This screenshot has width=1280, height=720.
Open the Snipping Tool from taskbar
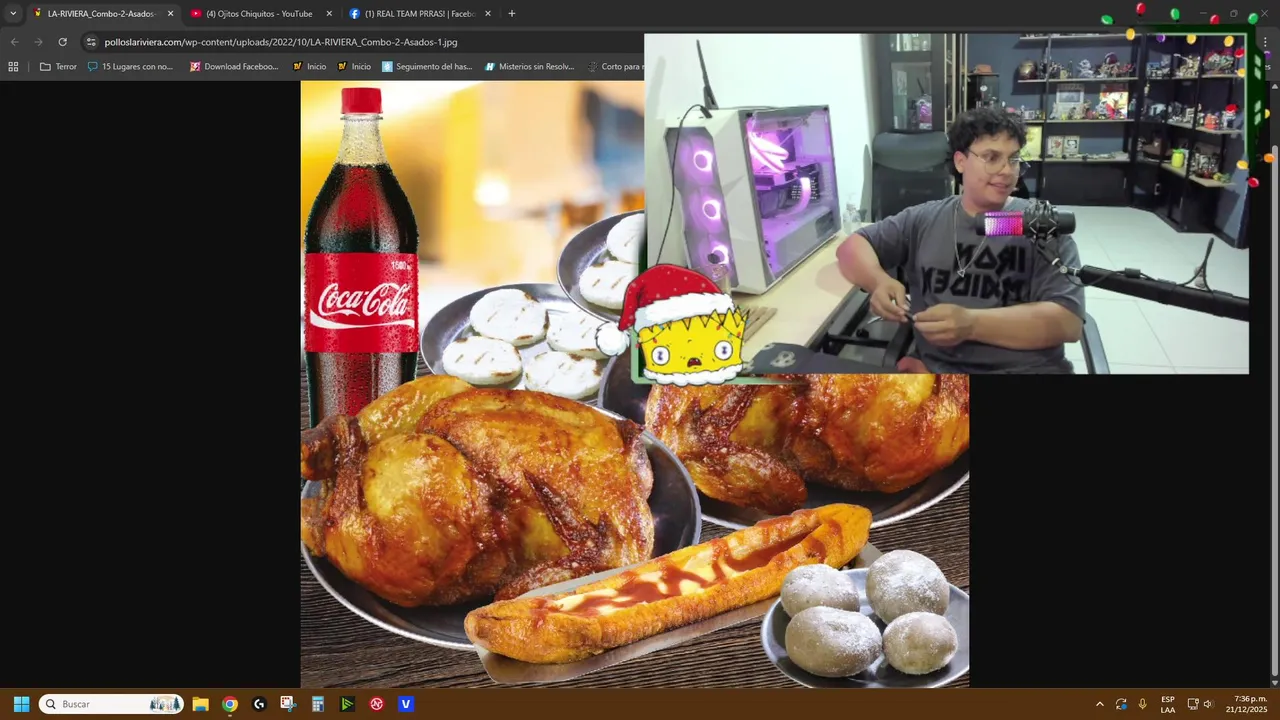(x=288, y=704)
